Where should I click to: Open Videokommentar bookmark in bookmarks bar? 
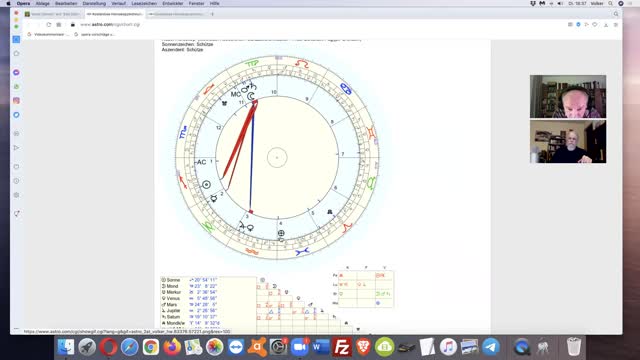pos(48,34)
